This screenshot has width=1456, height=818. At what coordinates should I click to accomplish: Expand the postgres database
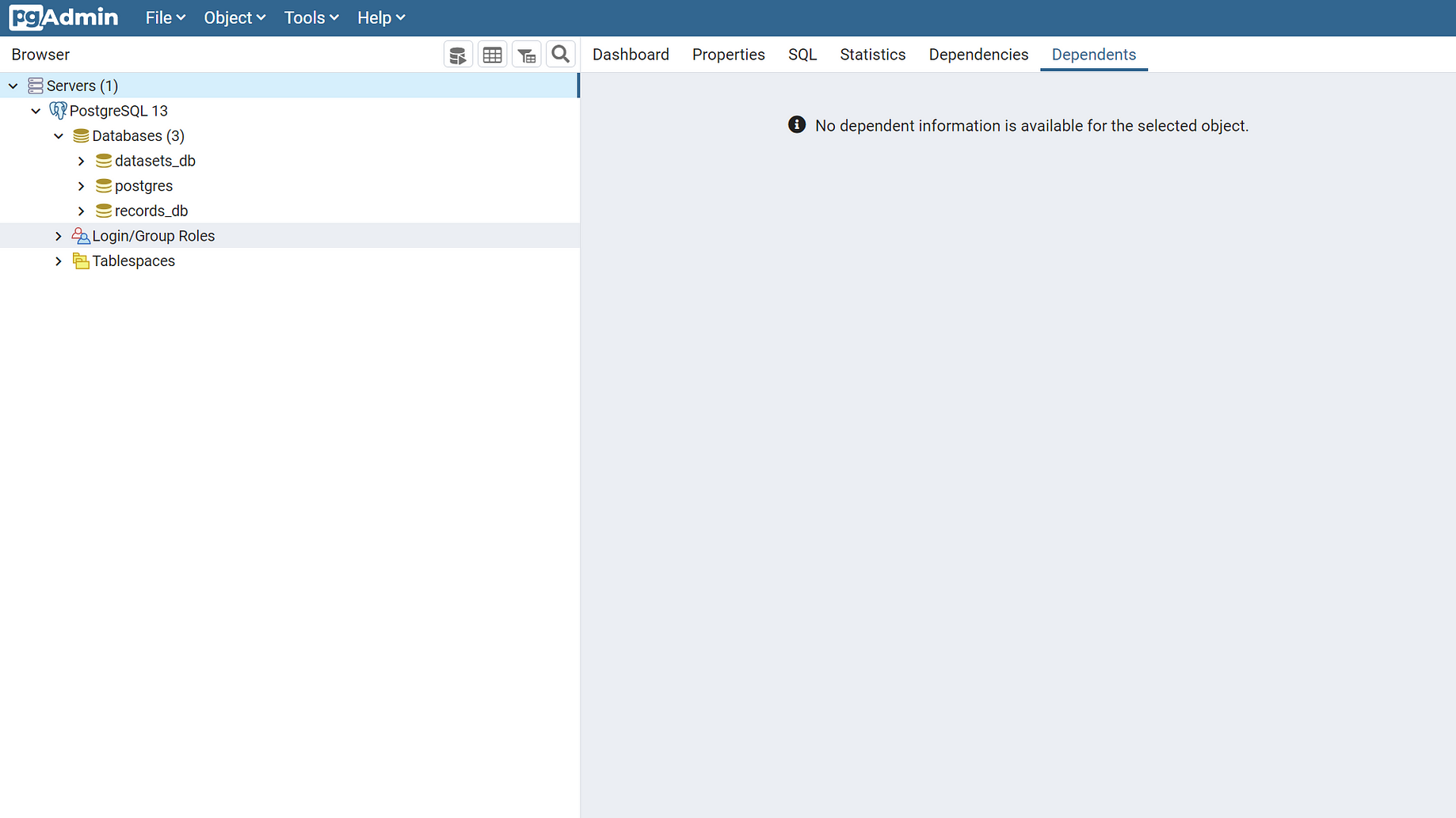pyautogui.click(x=81, y=186)
